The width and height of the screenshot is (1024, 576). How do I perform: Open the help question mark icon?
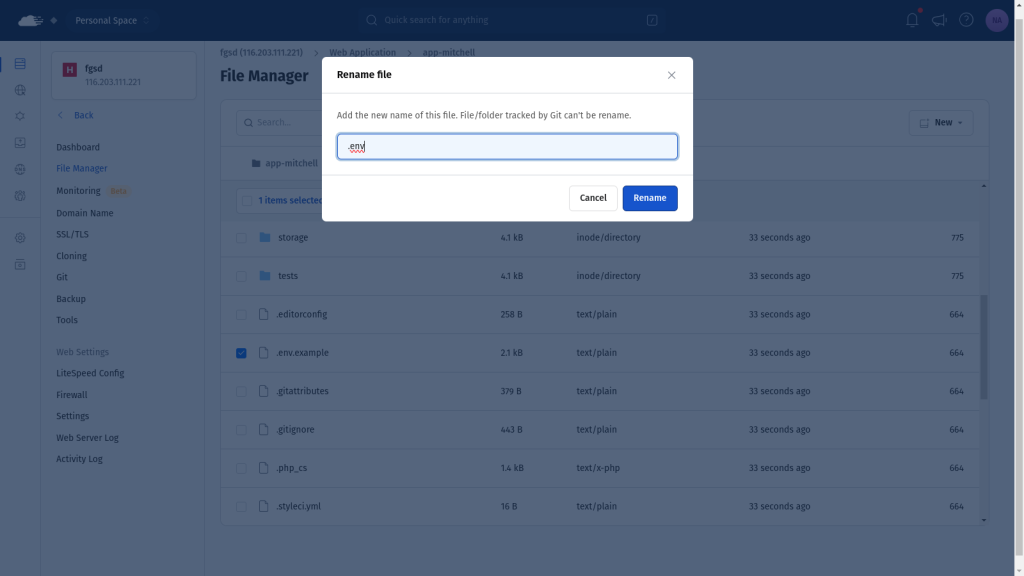click(966, 20)
